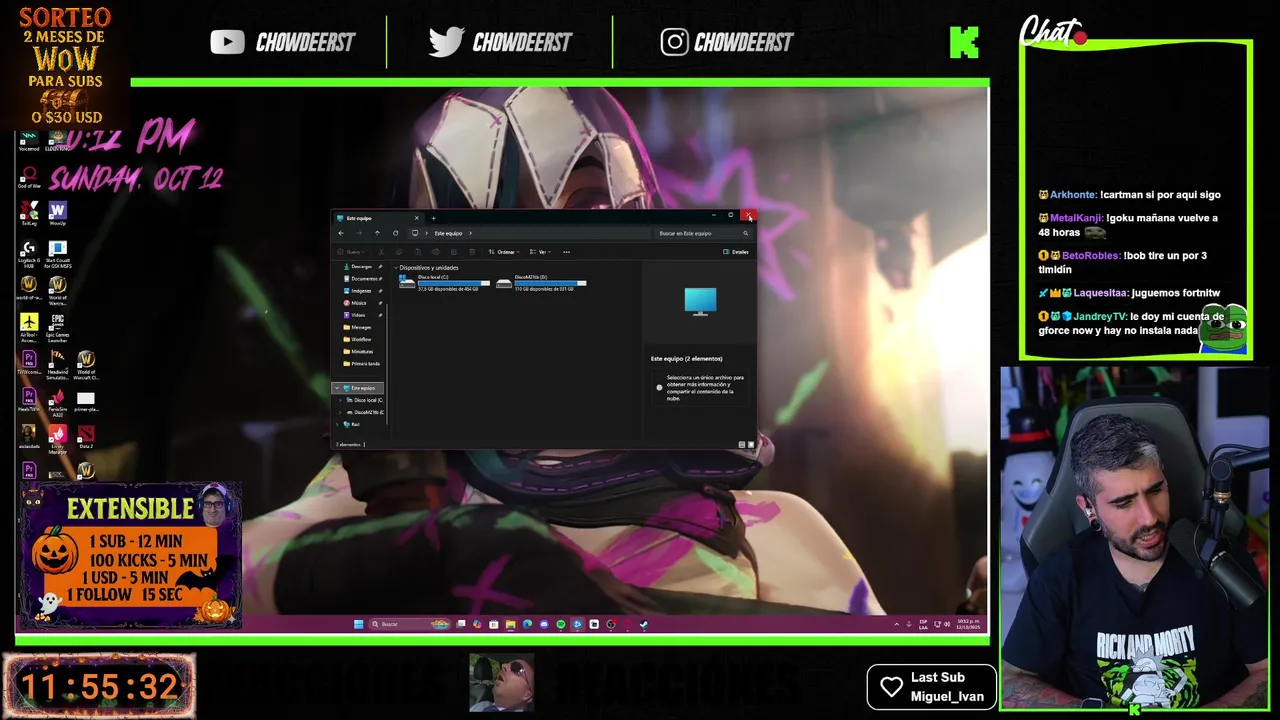Show hidden system tray icons

(896, 624)
